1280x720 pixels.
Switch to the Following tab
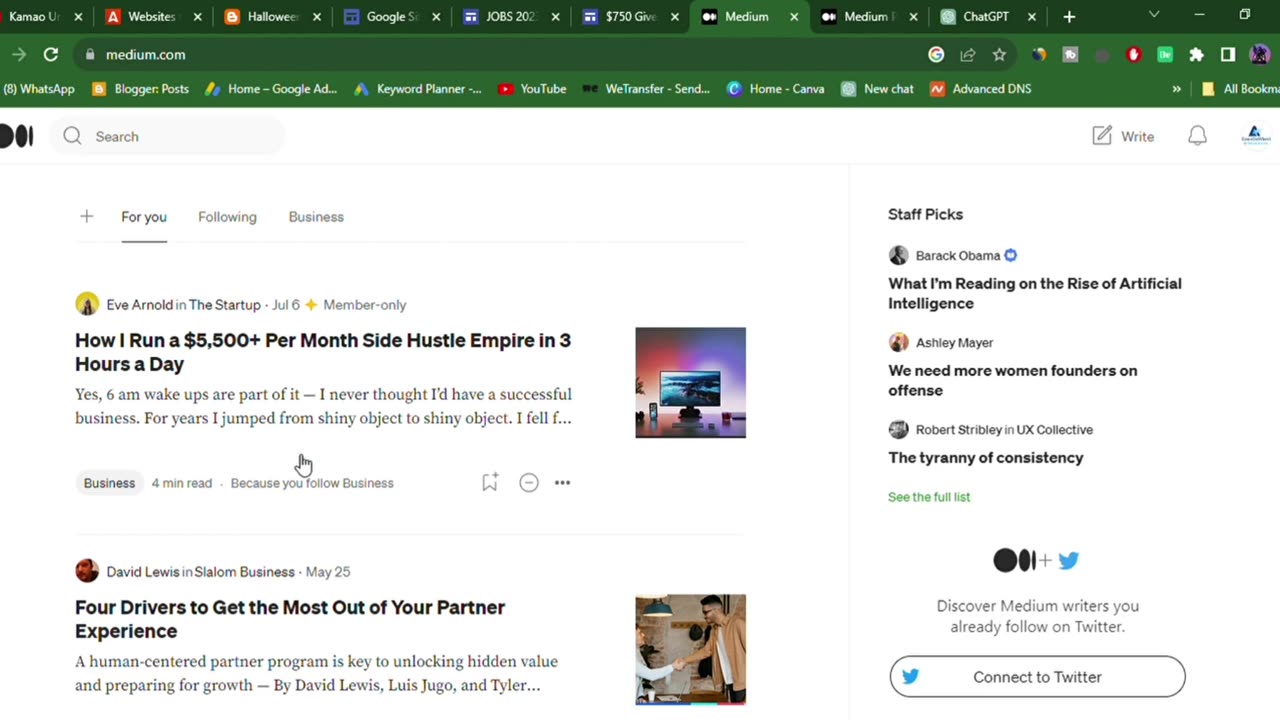pyautogui.click(x=227, y=217)
